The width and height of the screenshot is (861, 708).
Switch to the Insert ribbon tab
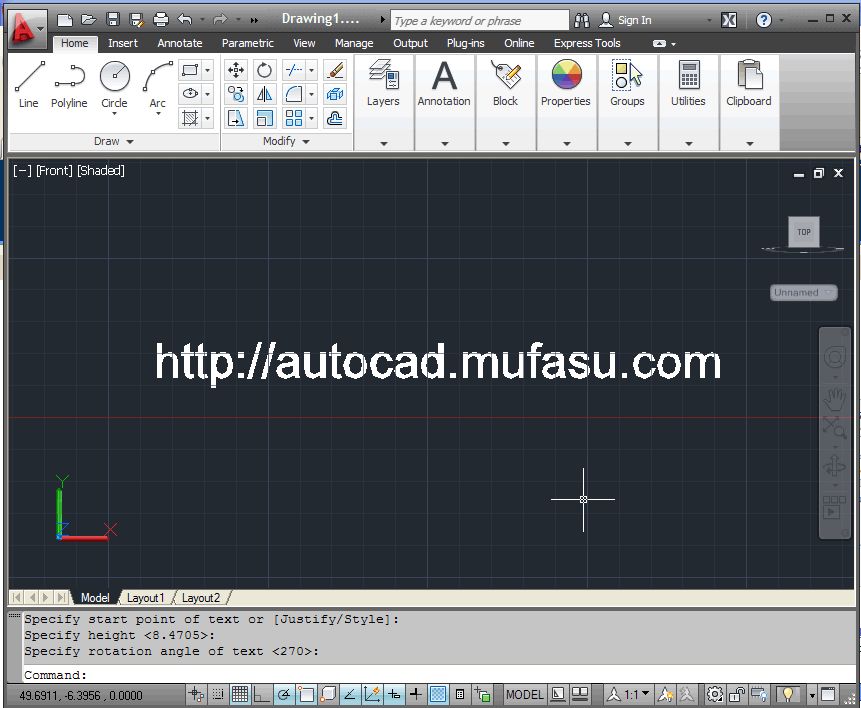pos(122,43)
